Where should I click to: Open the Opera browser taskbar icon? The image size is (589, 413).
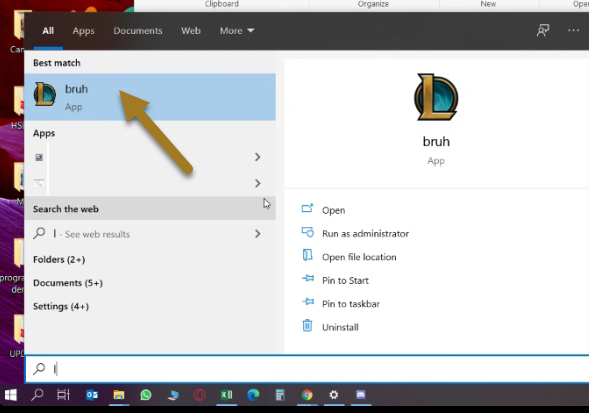tap(199, 395)
